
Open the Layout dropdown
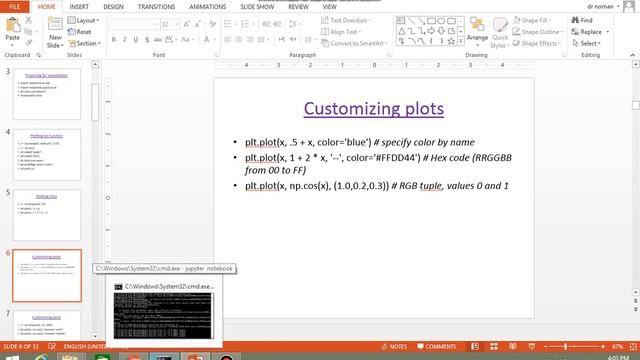click(x=83, y=20)
